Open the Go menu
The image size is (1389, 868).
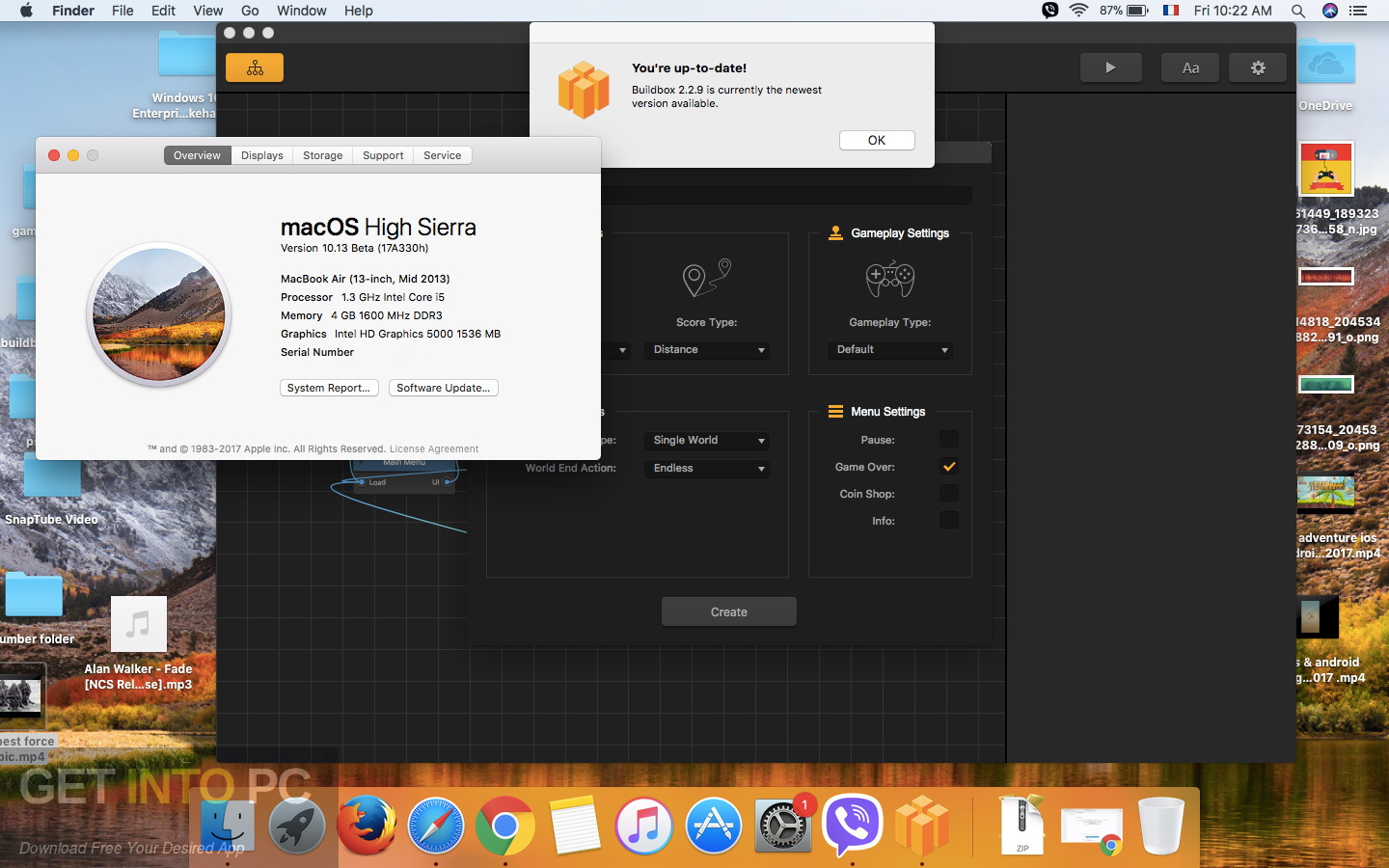pyautogui.click(x=250, y=11)
